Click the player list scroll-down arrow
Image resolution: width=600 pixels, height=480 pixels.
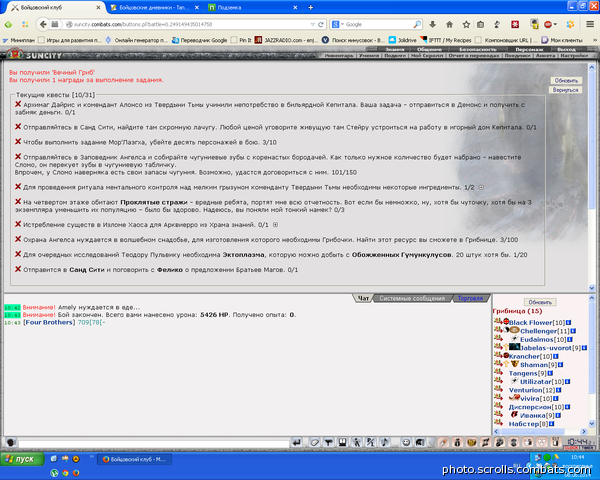[592, 423]
